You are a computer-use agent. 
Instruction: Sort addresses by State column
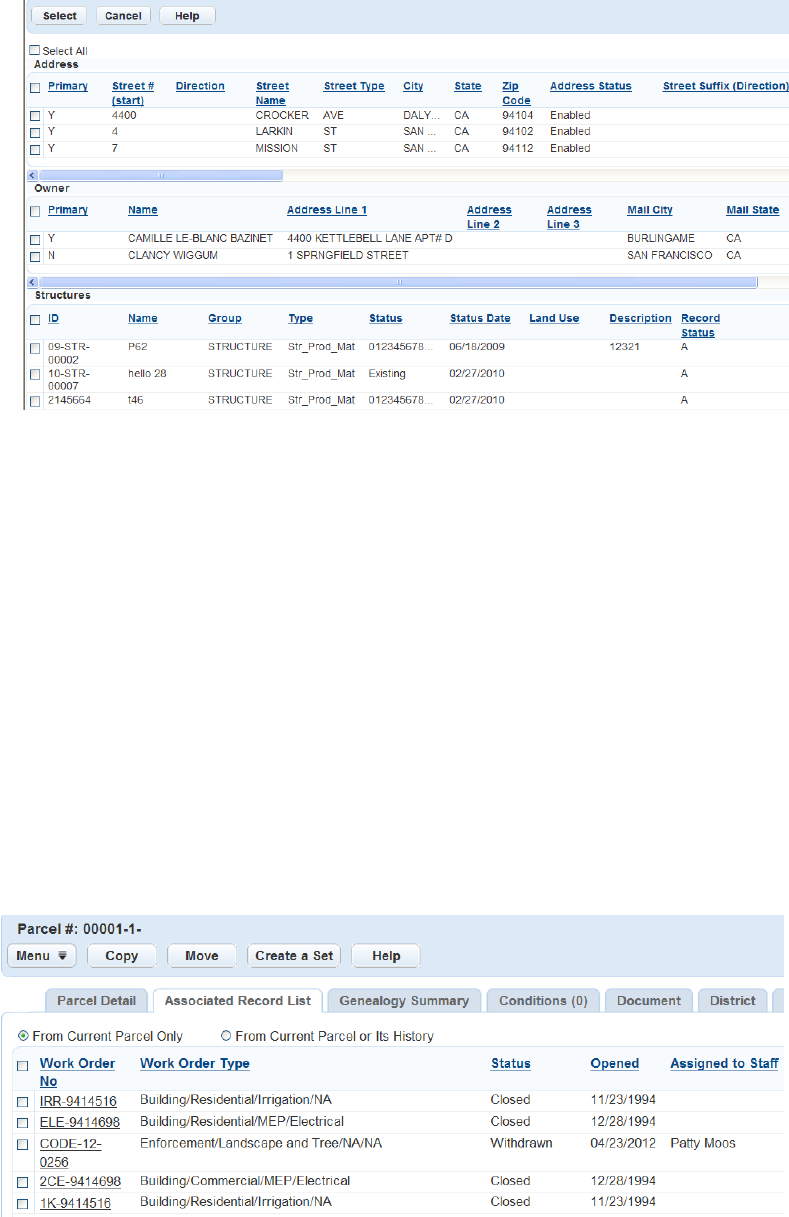(x=467, y=86)
